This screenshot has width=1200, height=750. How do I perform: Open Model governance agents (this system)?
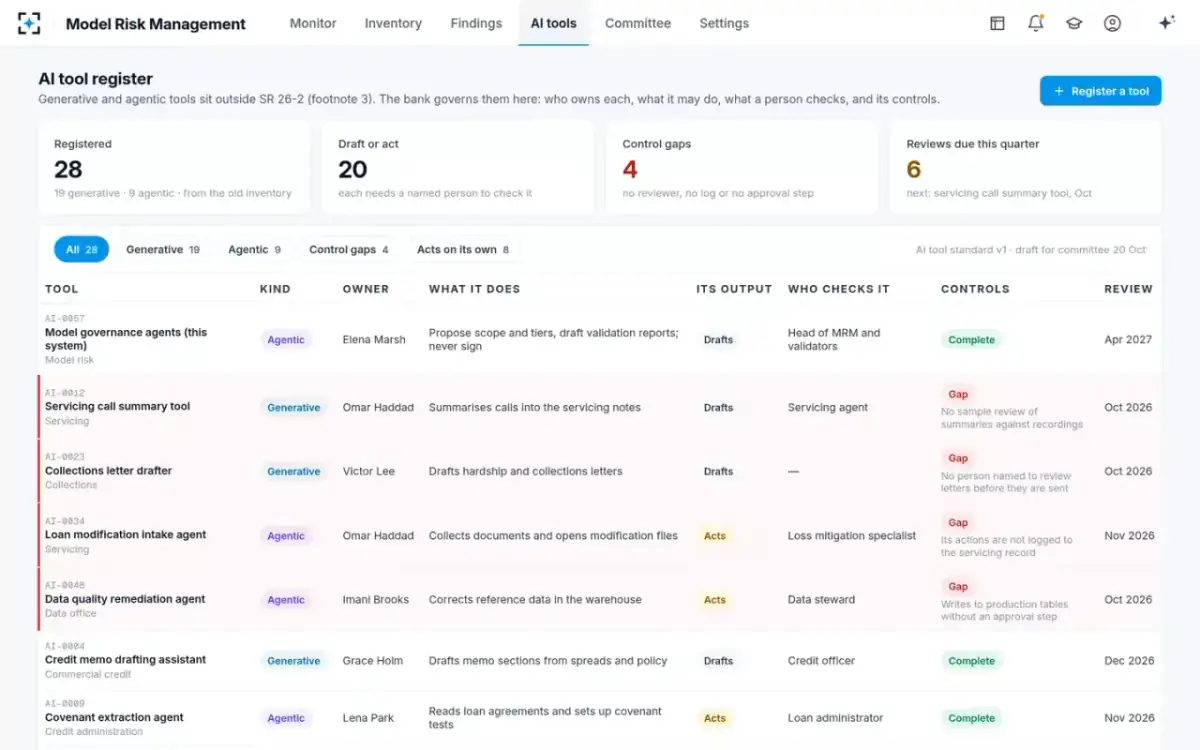coord(126,339)
